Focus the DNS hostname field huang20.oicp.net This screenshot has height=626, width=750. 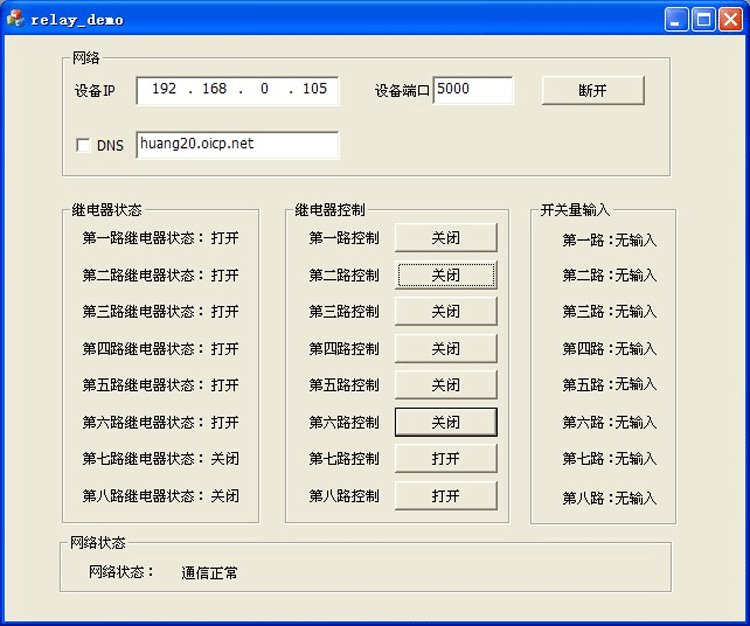(x=237, y=145)
